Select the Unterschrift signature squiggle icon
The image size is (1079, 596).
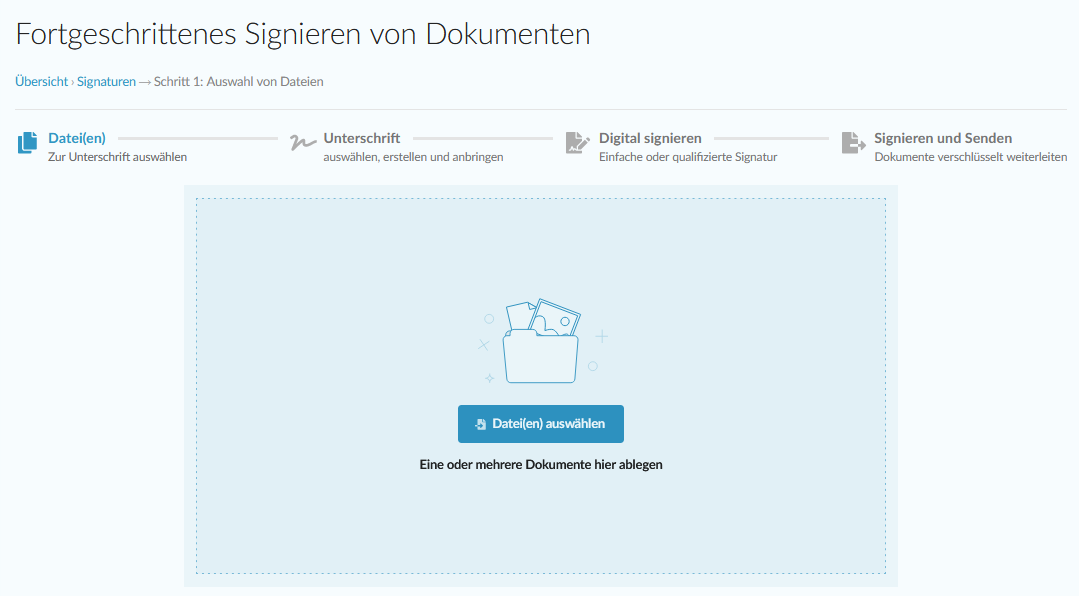(x=302, y=143)
